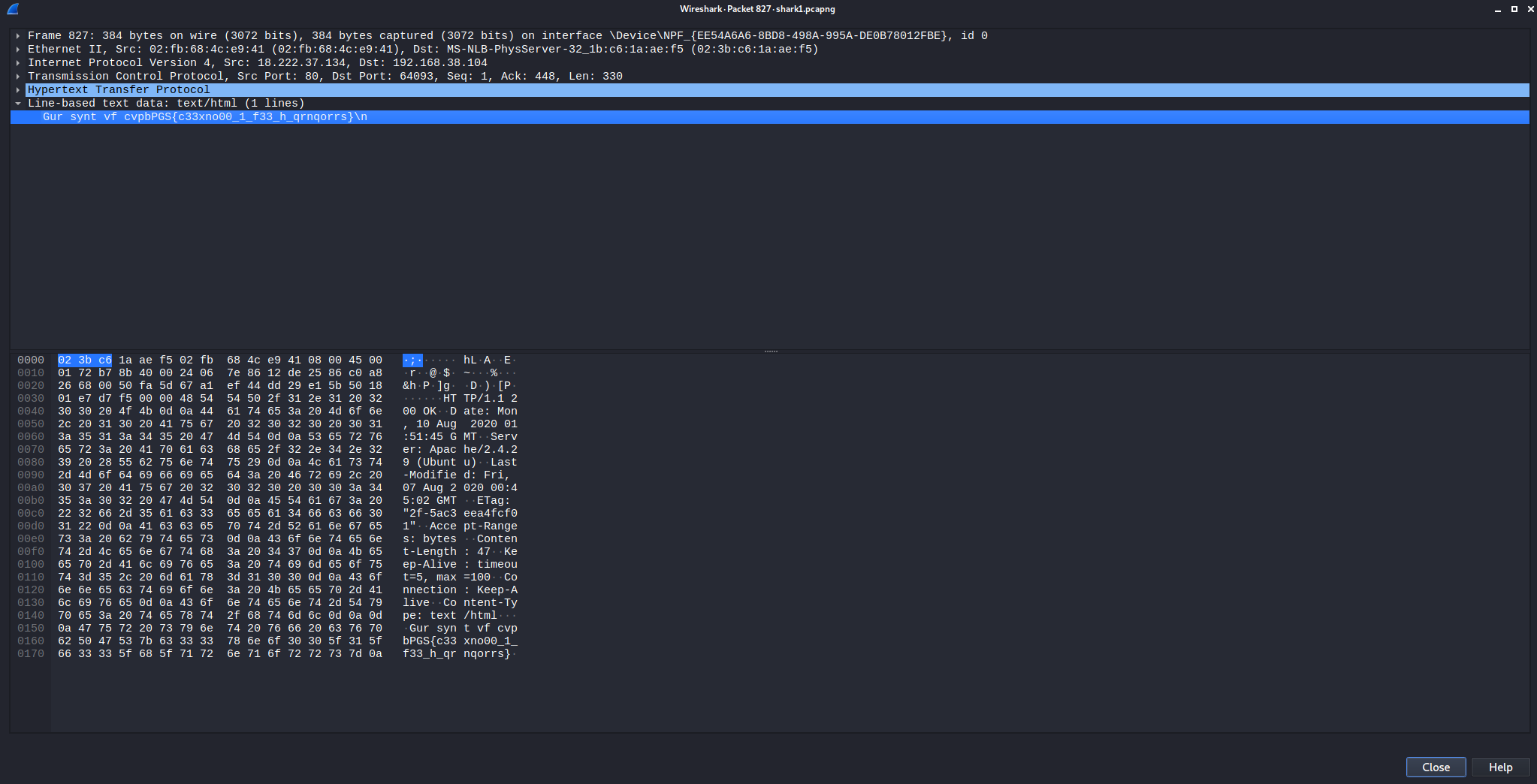This screenshot has width=1537, height=784.
Task: Expand the Transmission Control Protocol node
Action: click(18, 76)
